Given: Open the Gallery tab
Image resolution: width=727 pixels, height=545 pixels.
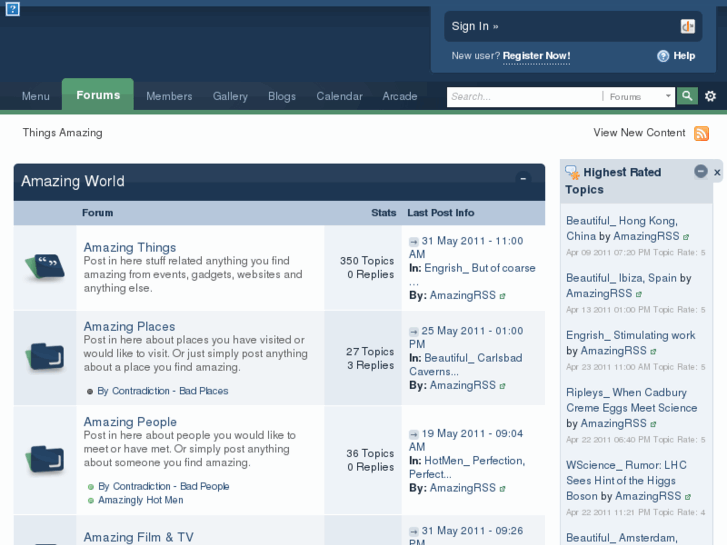Looking at the screenshot, I should tap(230, 96).
